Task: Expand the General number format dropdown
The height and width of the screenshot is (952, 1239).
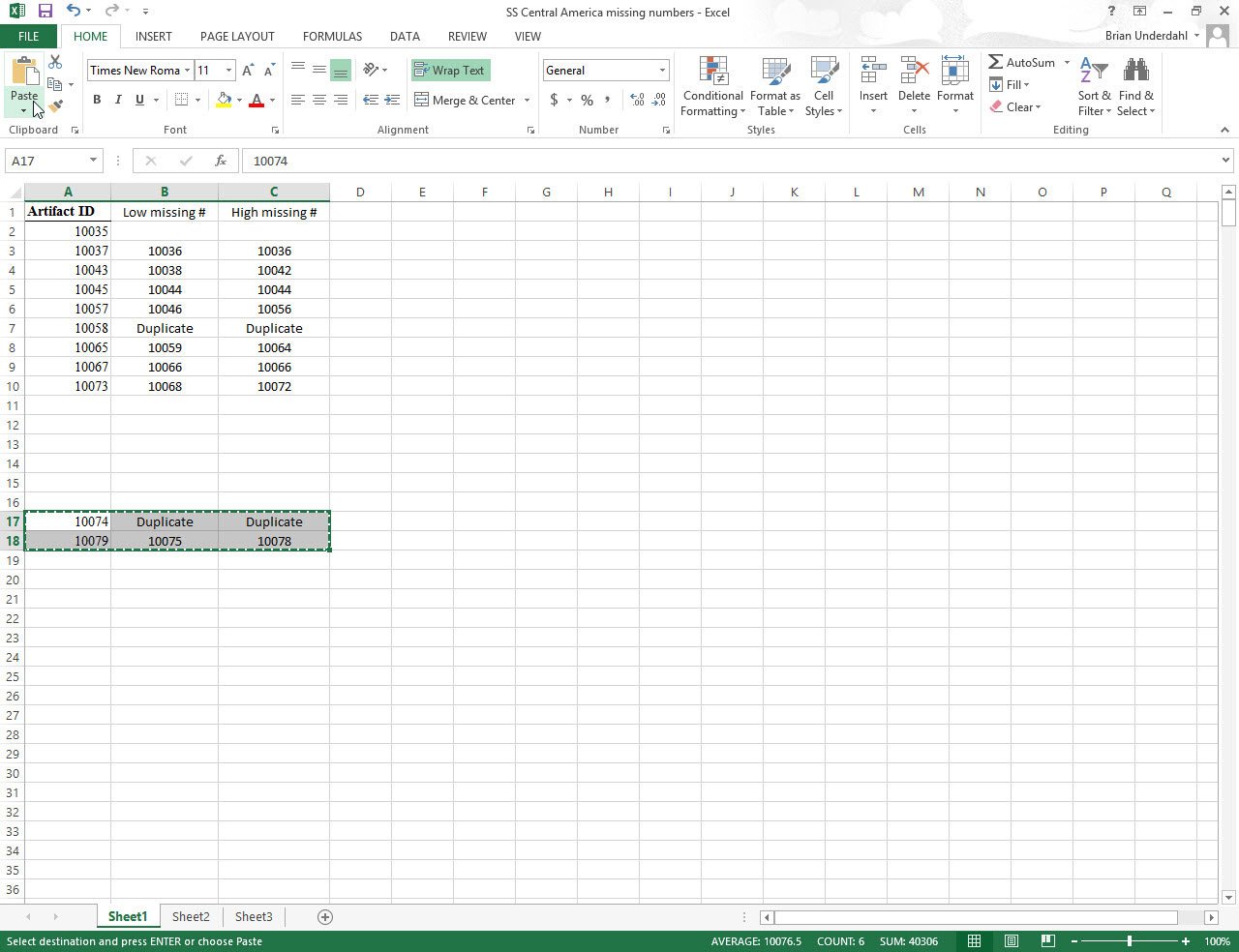Action: 662,71
